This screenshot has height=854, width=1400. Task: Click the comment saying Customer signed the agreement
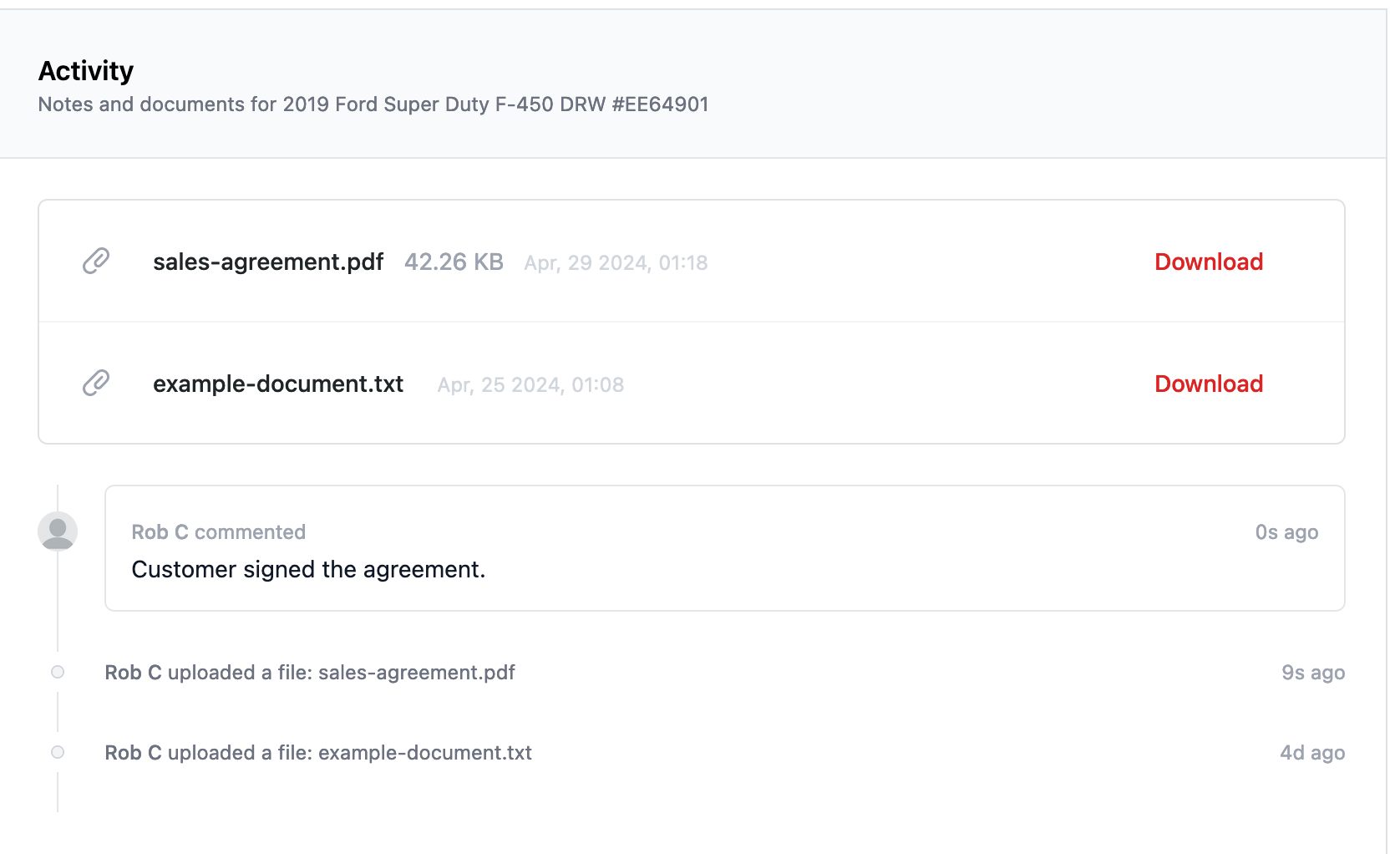click(309, 569)
